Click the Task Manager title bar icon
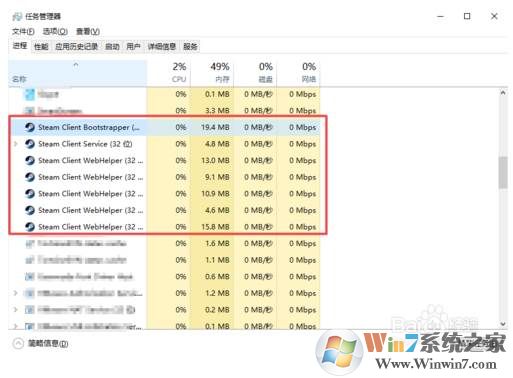513x378 pixels. click(17, 16)
